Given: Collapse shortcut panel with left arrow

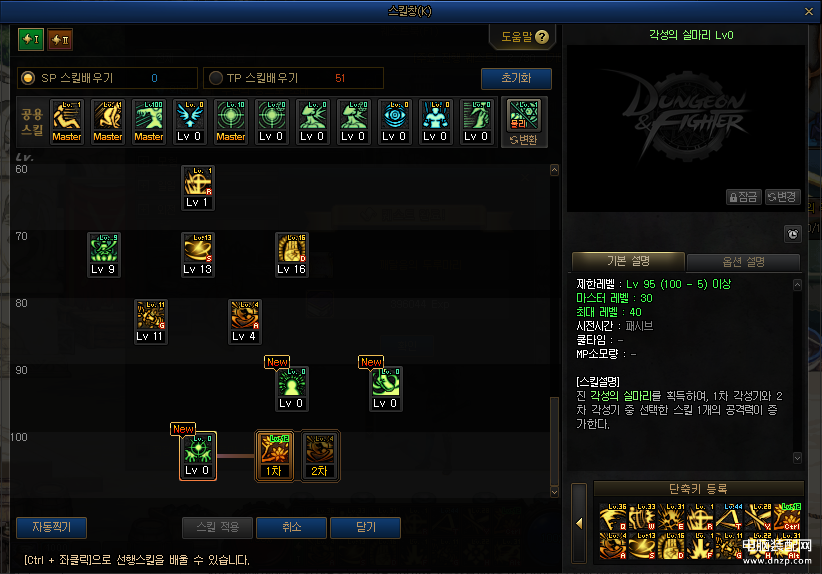Looking at the screenshot, I should pos(579,523).
